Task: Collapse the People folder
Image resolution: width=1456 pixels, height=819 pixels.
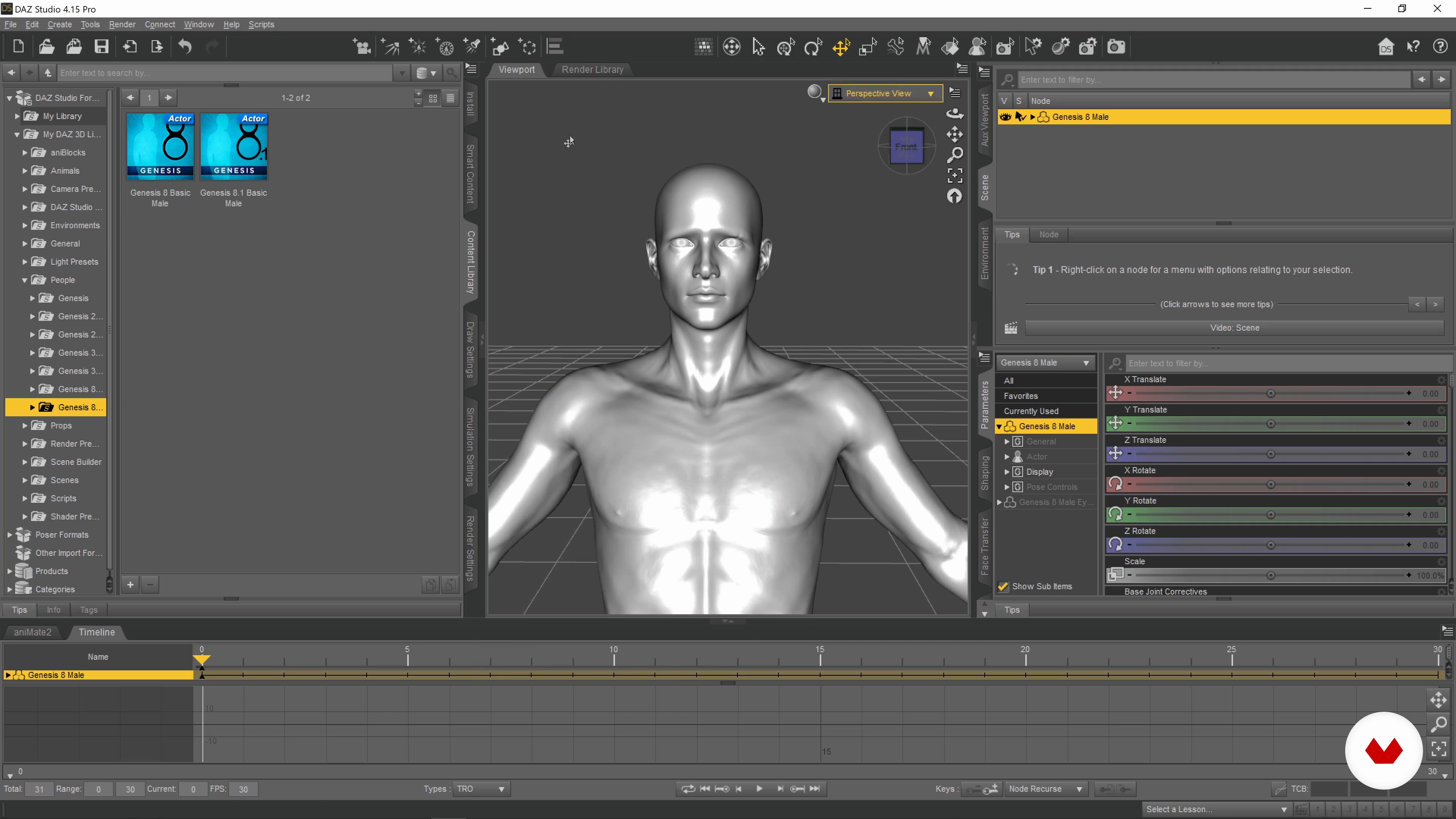Action: (x=25, y=280)
